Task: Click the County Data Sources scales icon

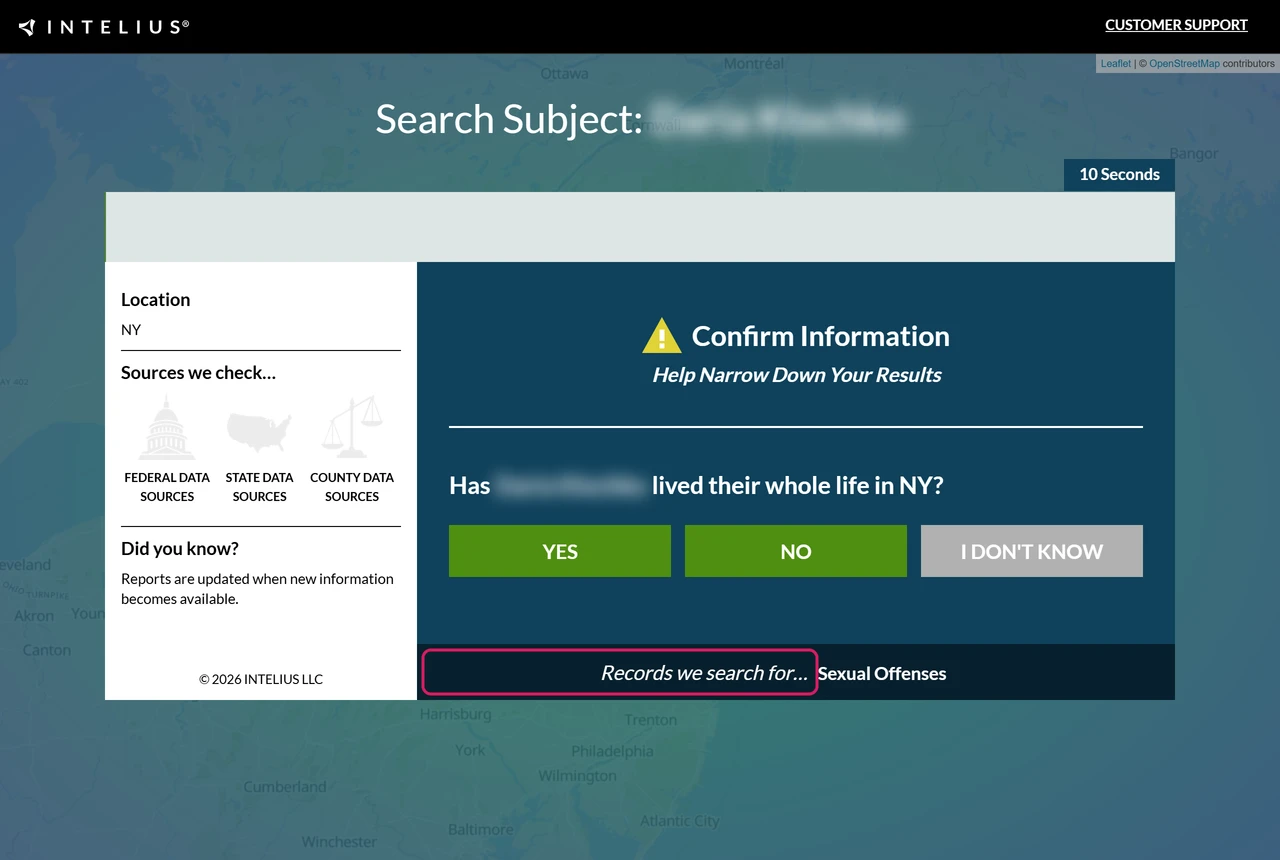Action: [352, 427]
